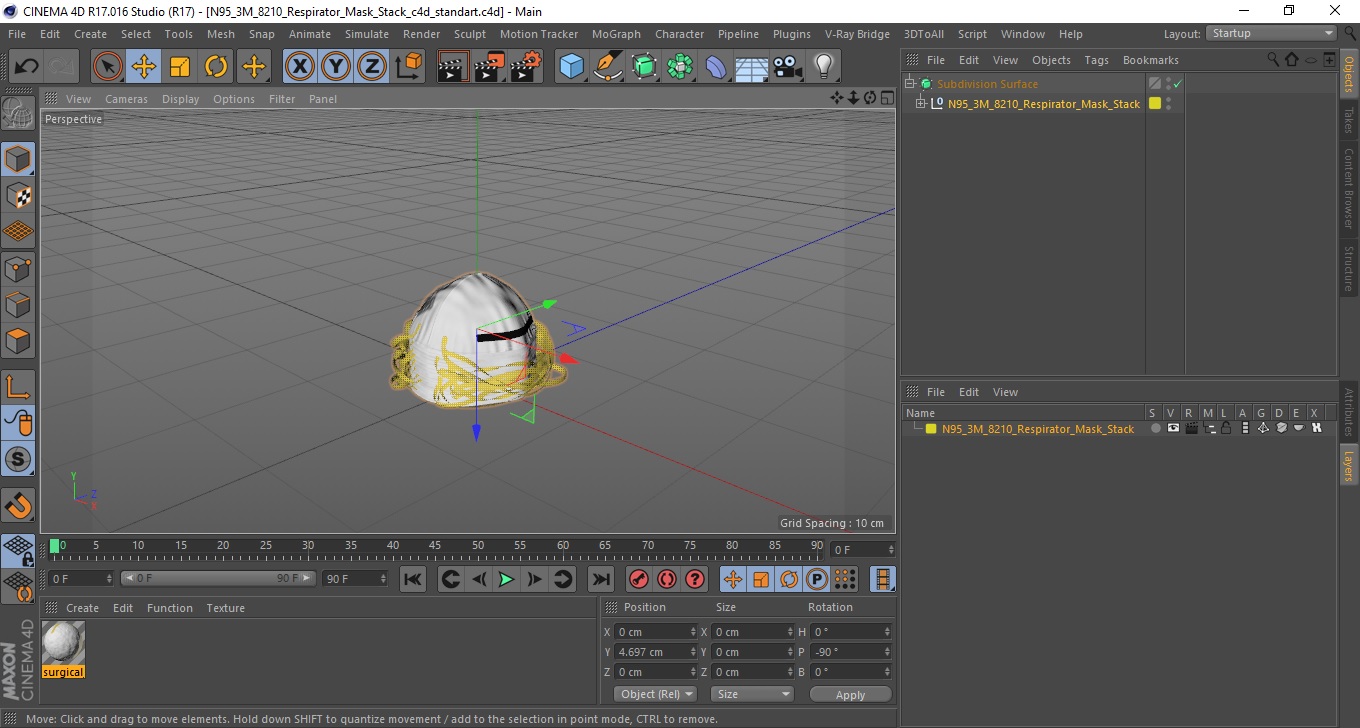Select the surgical material thumbnail
1360x728 pixels.
coord(63,643)
